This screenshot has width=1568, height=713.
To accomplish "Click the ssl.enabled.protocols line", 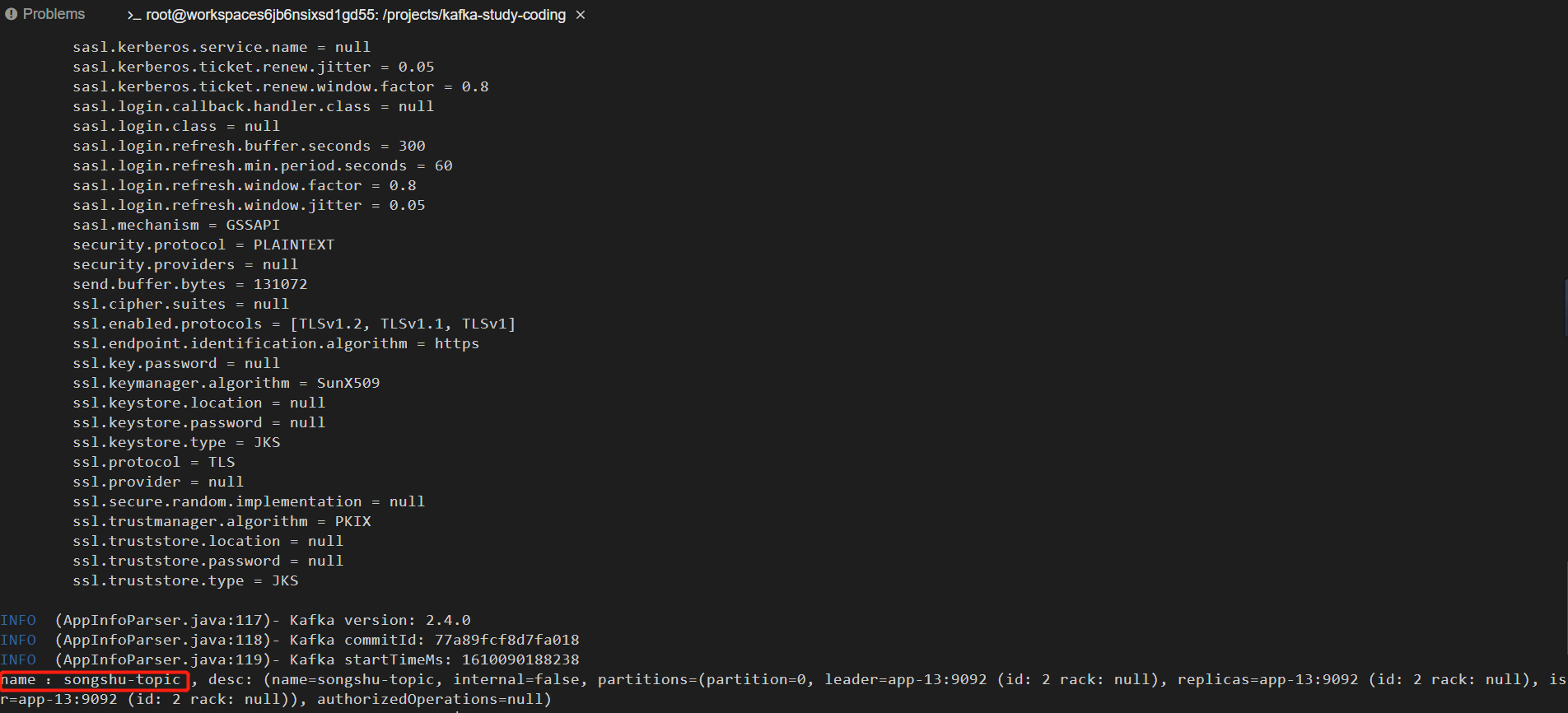I will pyautogui.click(x=294, y=324).
